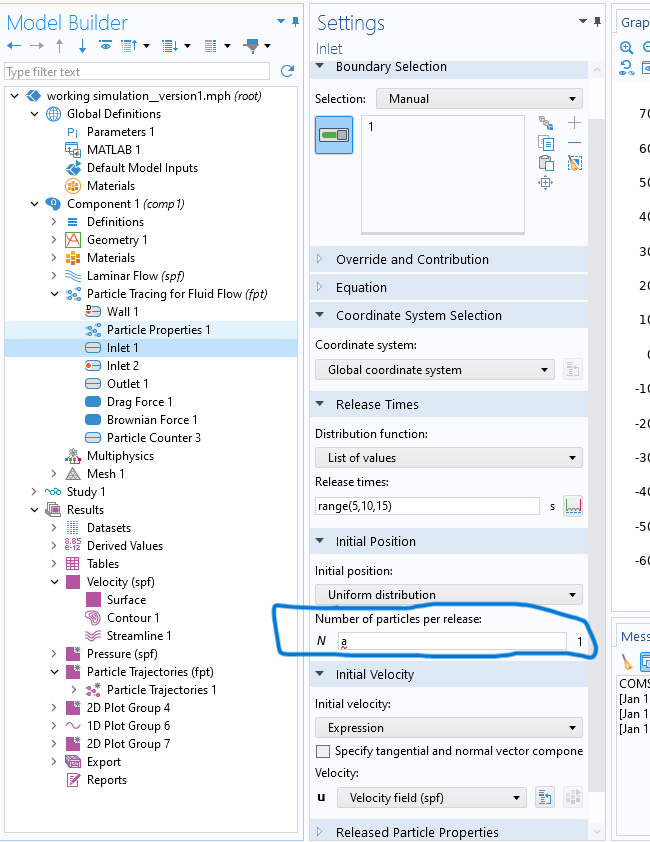Click the Copy Selection icon
Viewport: 650px width, 842px height.
click(x=546, y=143)
